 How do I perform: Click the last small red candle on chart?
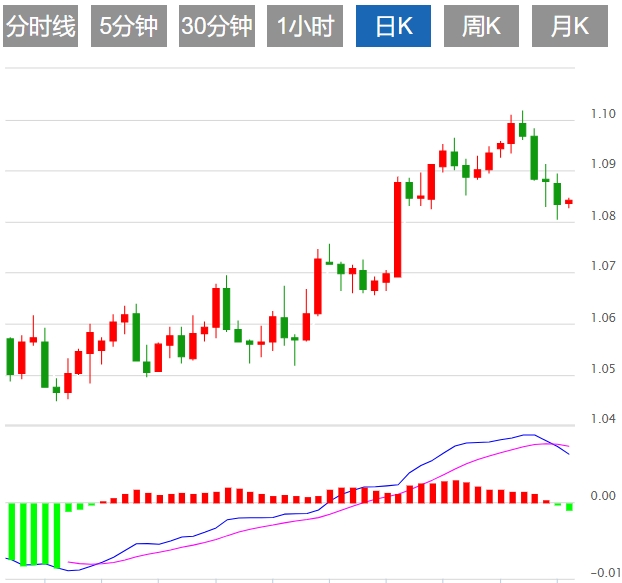569,202
